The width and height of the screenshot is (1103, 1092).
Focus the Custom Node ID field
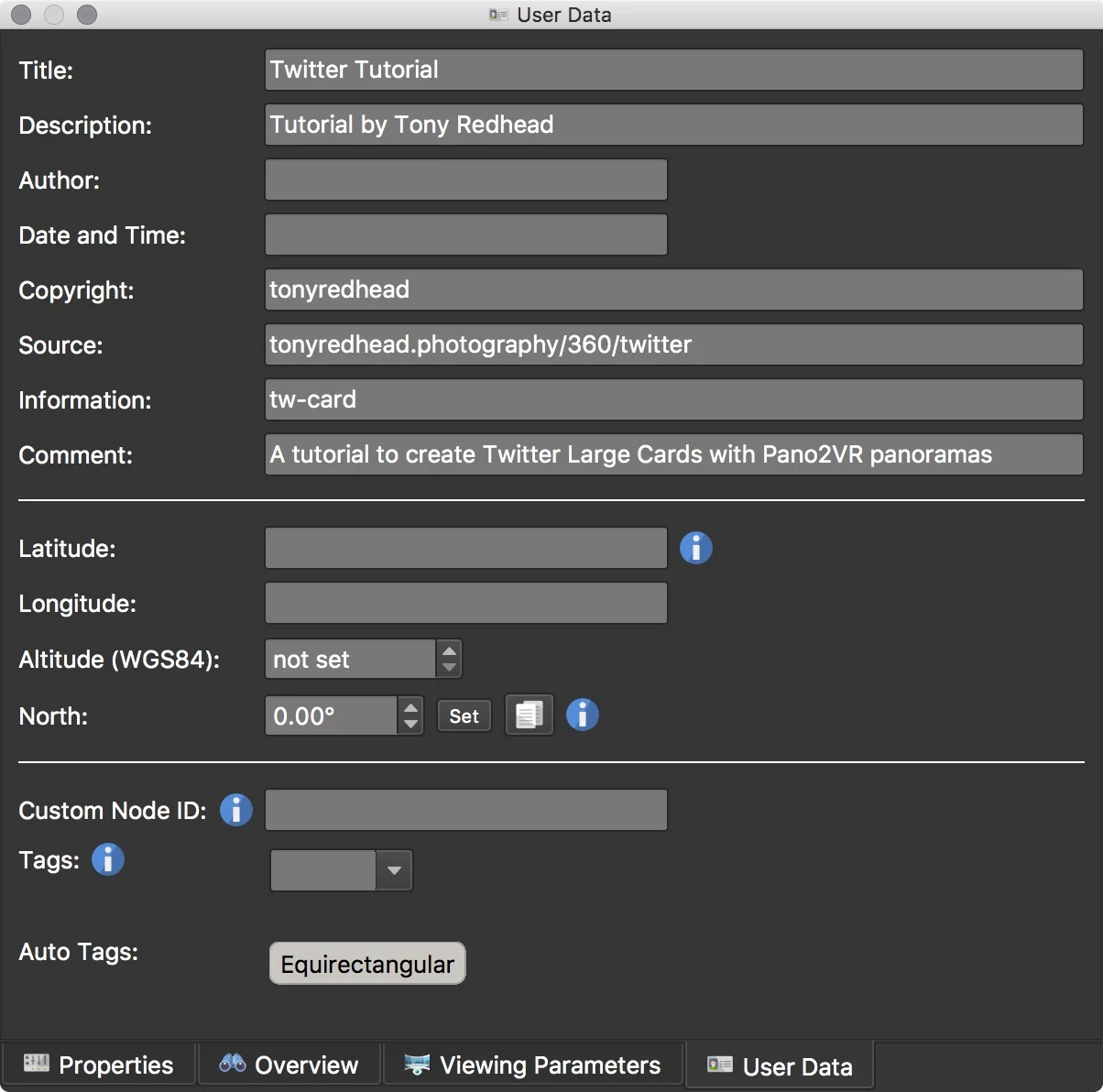pos(466,810)
